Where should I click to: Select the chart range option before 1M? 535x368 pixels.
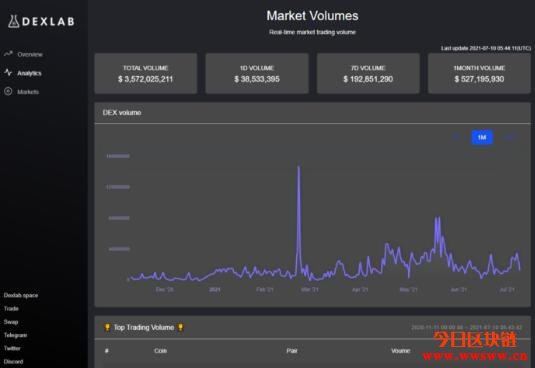456,137
